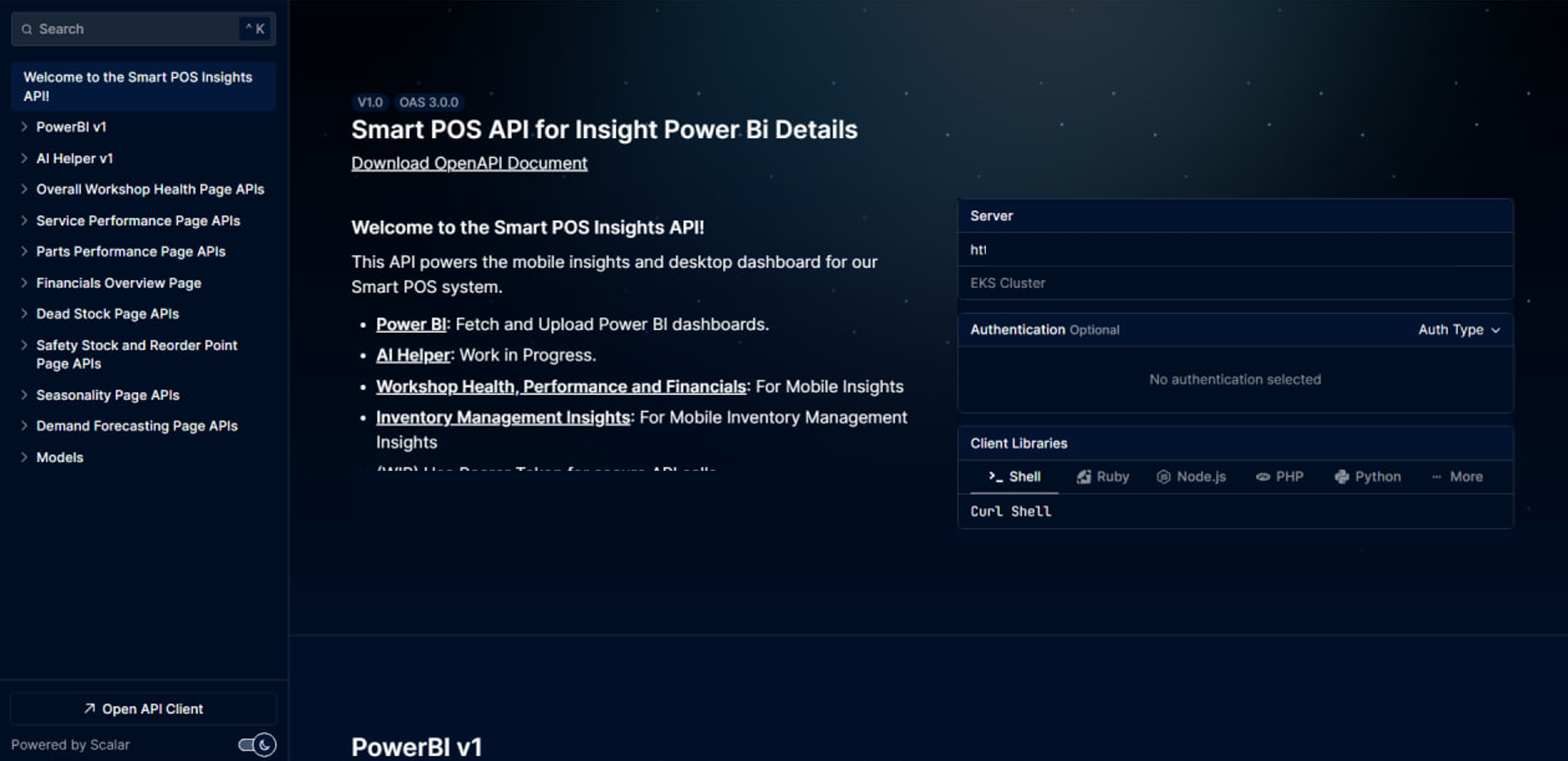Open the More client libraries ellipsis
This screenshot has height=761, width=1568.
[x=1437, y=477]
